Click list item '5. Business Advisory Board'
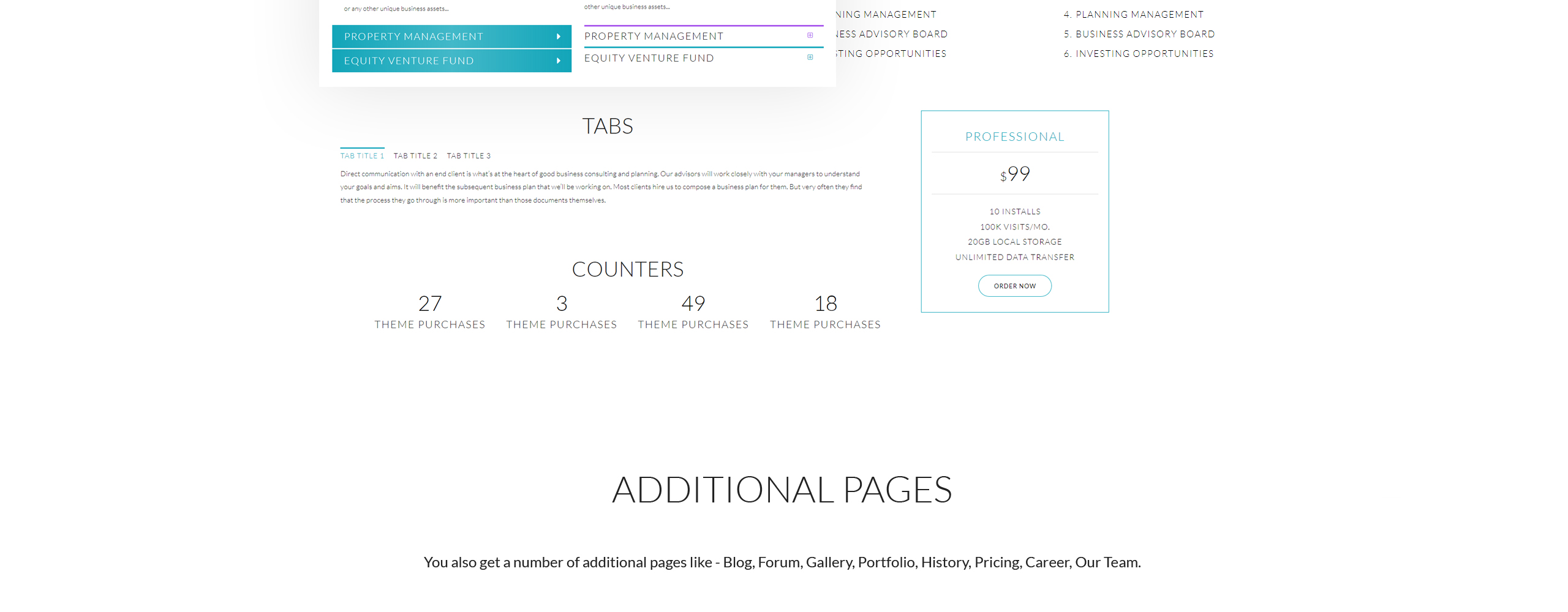This screenshot has width=1568, height=612. (x=1139, y=34)
